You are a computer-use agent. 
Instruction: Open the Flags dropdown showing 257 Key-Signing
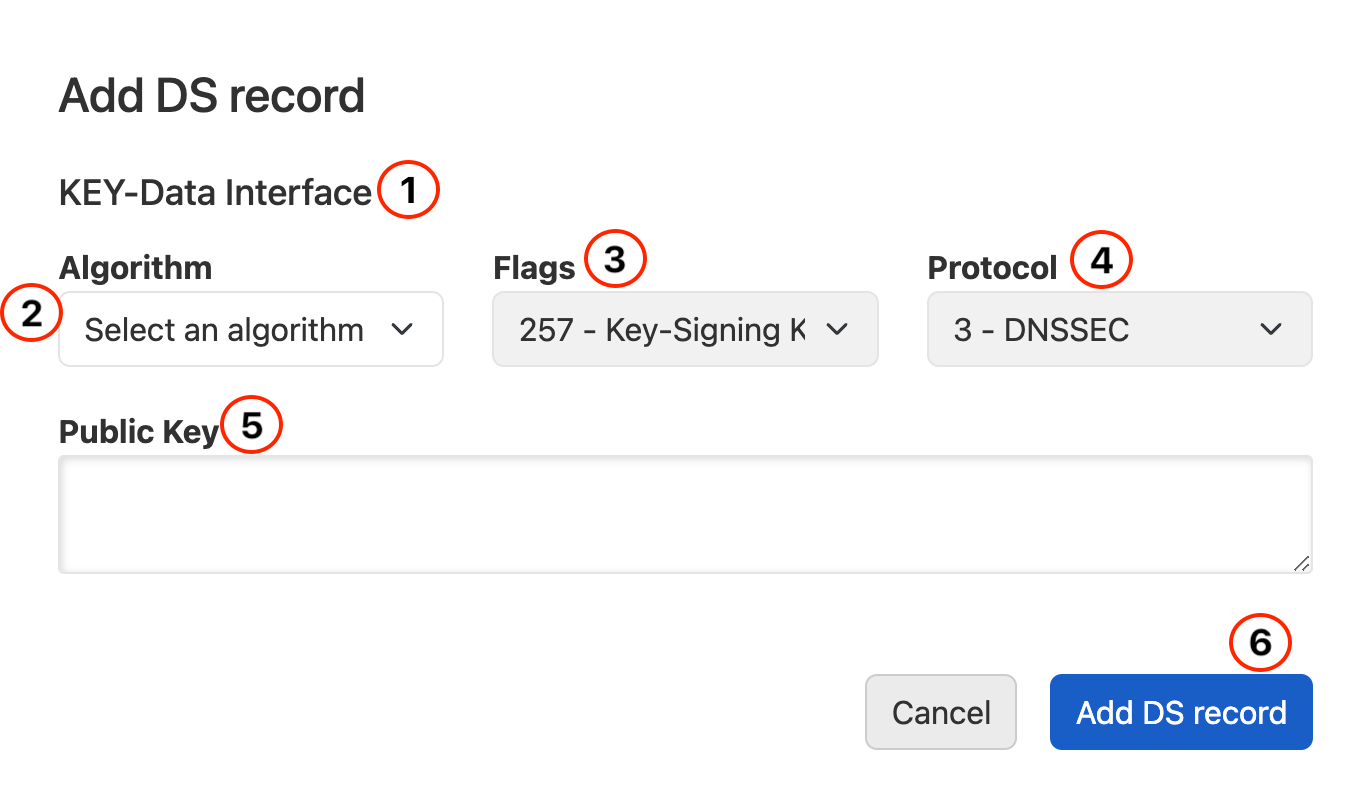coord(685,329)
